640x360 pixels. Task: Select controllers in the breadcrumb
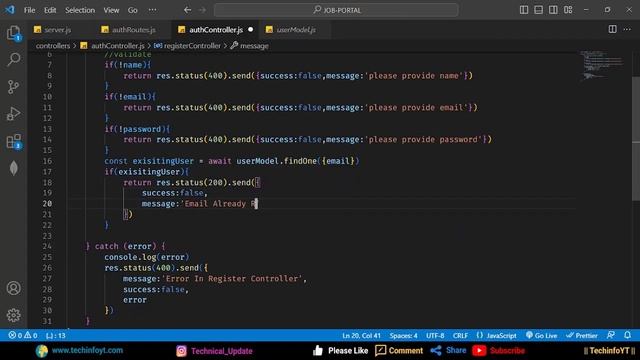point(53,46)
